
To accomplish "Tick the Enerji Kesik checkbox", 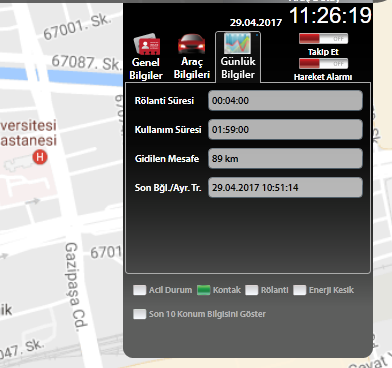I will (299, 290).
